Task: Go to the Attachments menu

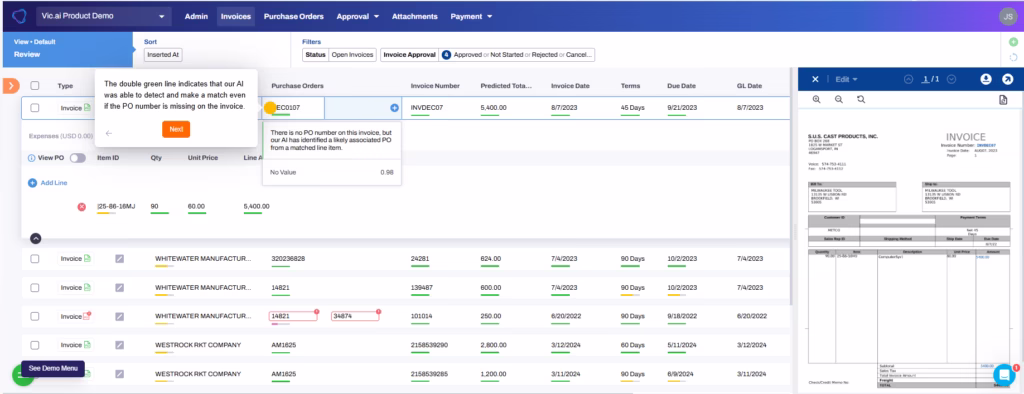Action: [x=415, y=16]
